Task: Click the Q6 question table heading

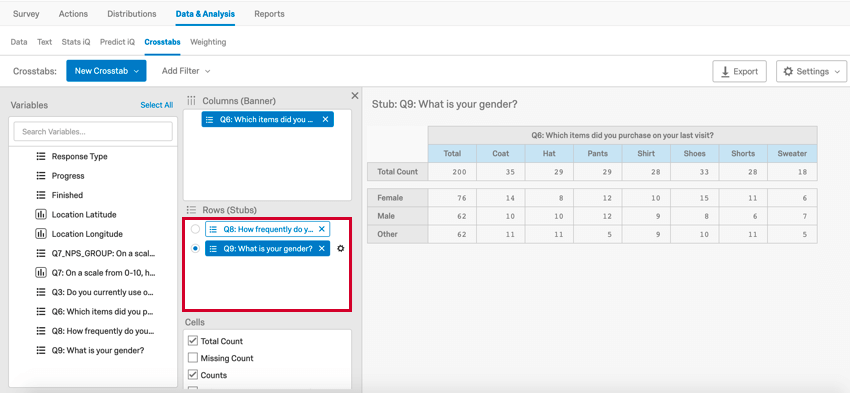Action: coord(622,136)
